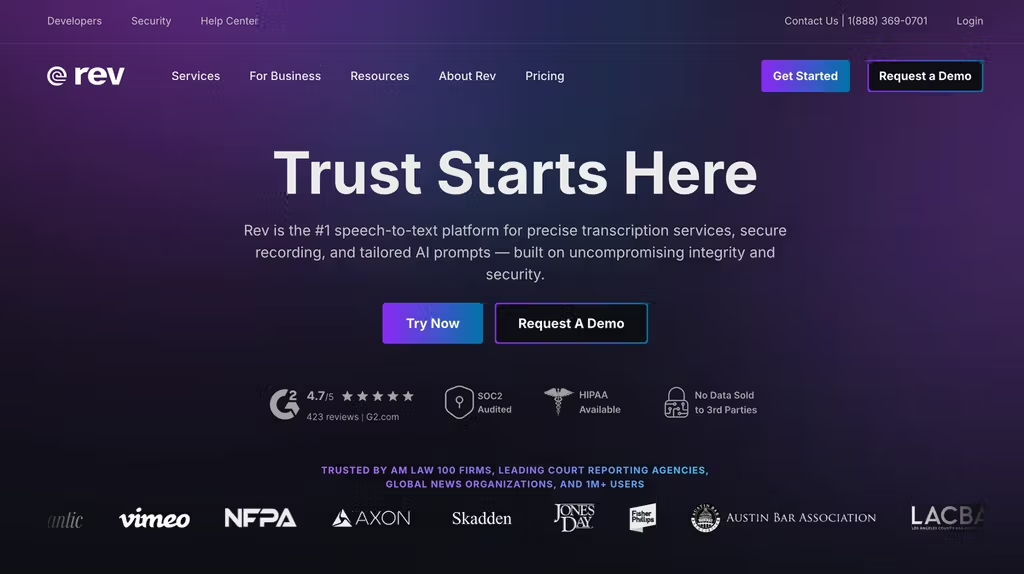Click the No Data Sold padlock icon
Screen dimensions: 1024x574
pyautogui.click(x=676, y=402)
